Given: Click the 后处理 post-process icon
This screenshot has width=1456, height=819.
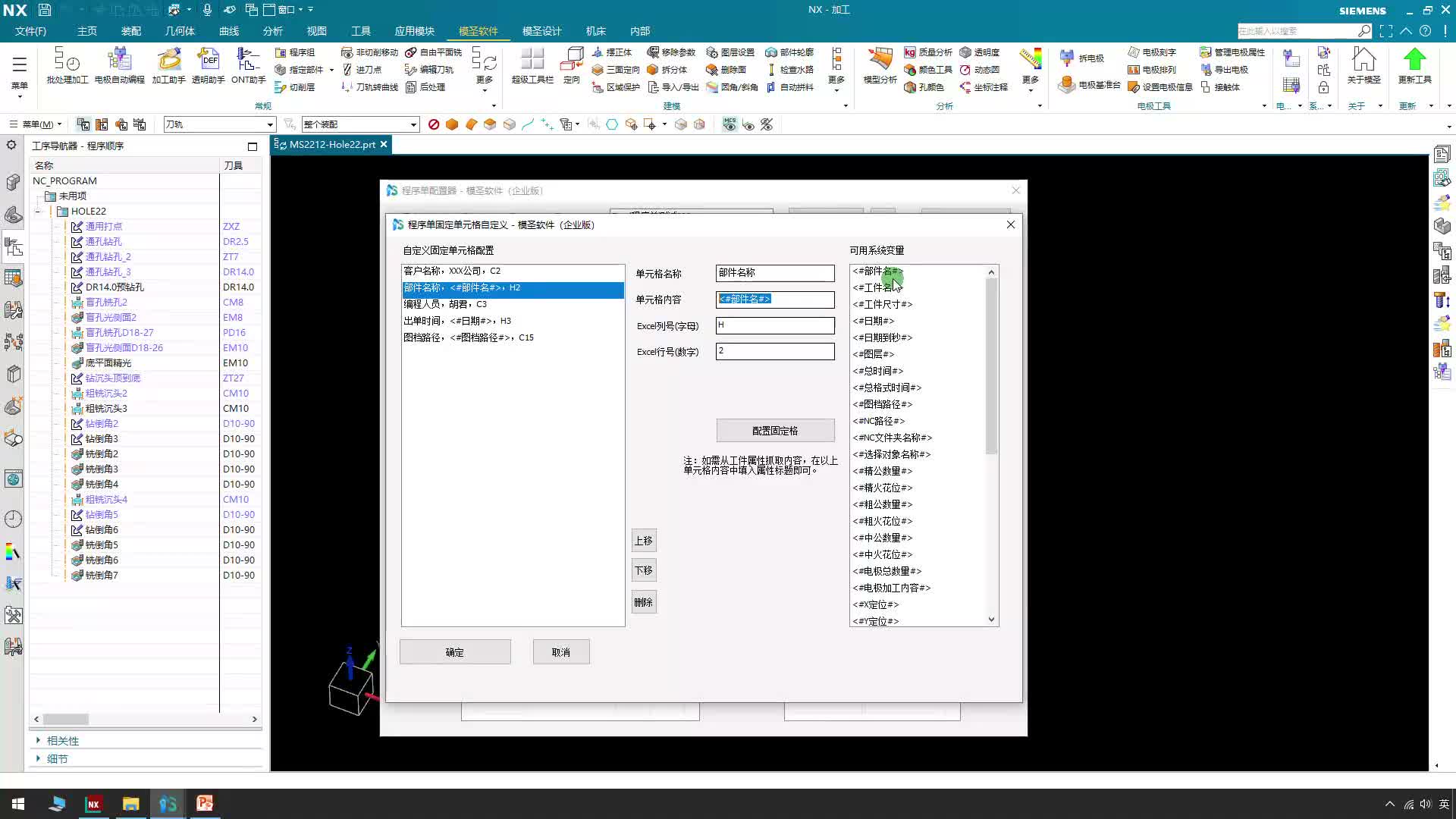Looking at the screenshot, I should click(x=411, y=87).
